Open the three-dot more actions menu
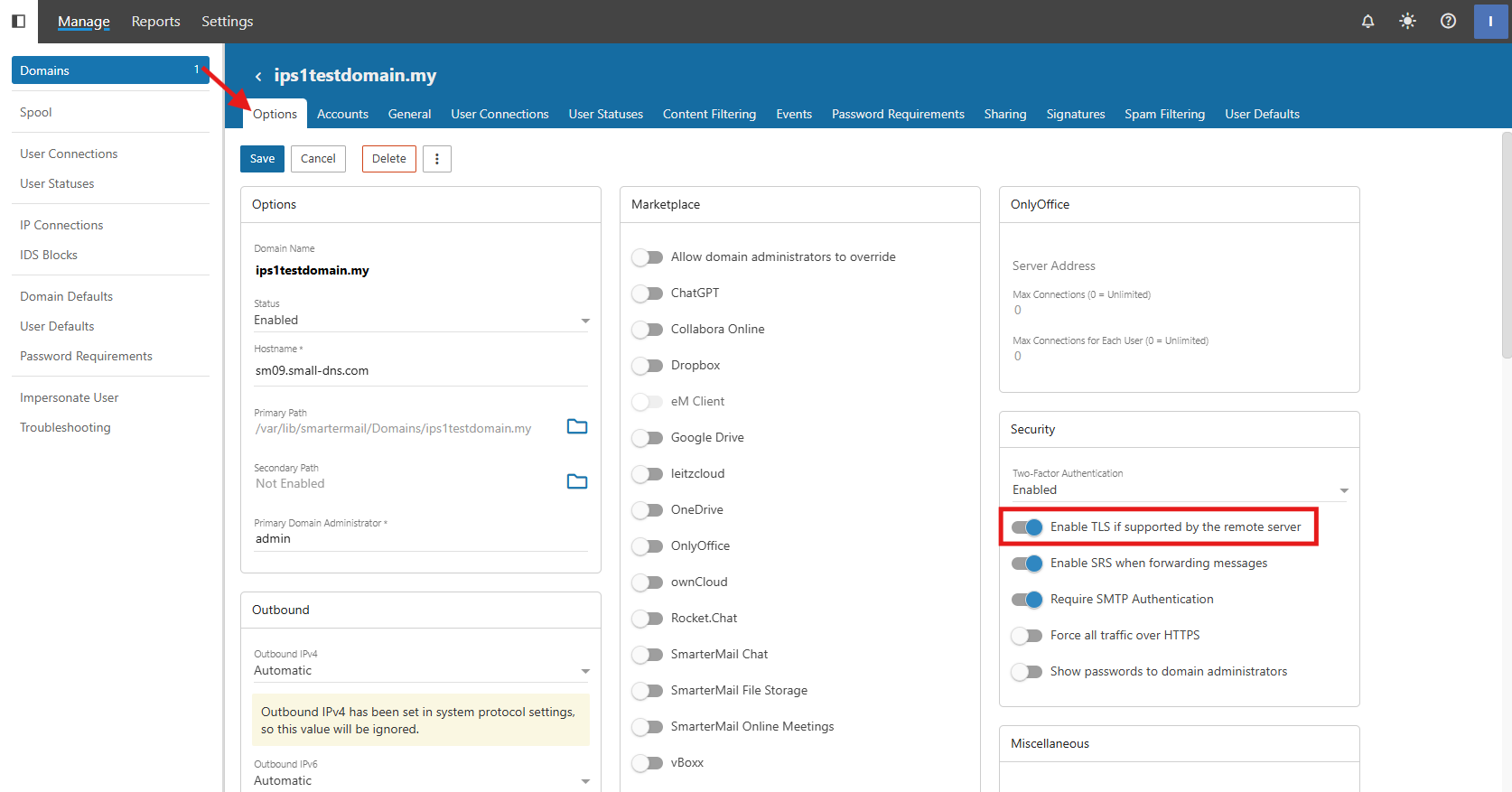1512x792 pixels. tap(437, 159)
